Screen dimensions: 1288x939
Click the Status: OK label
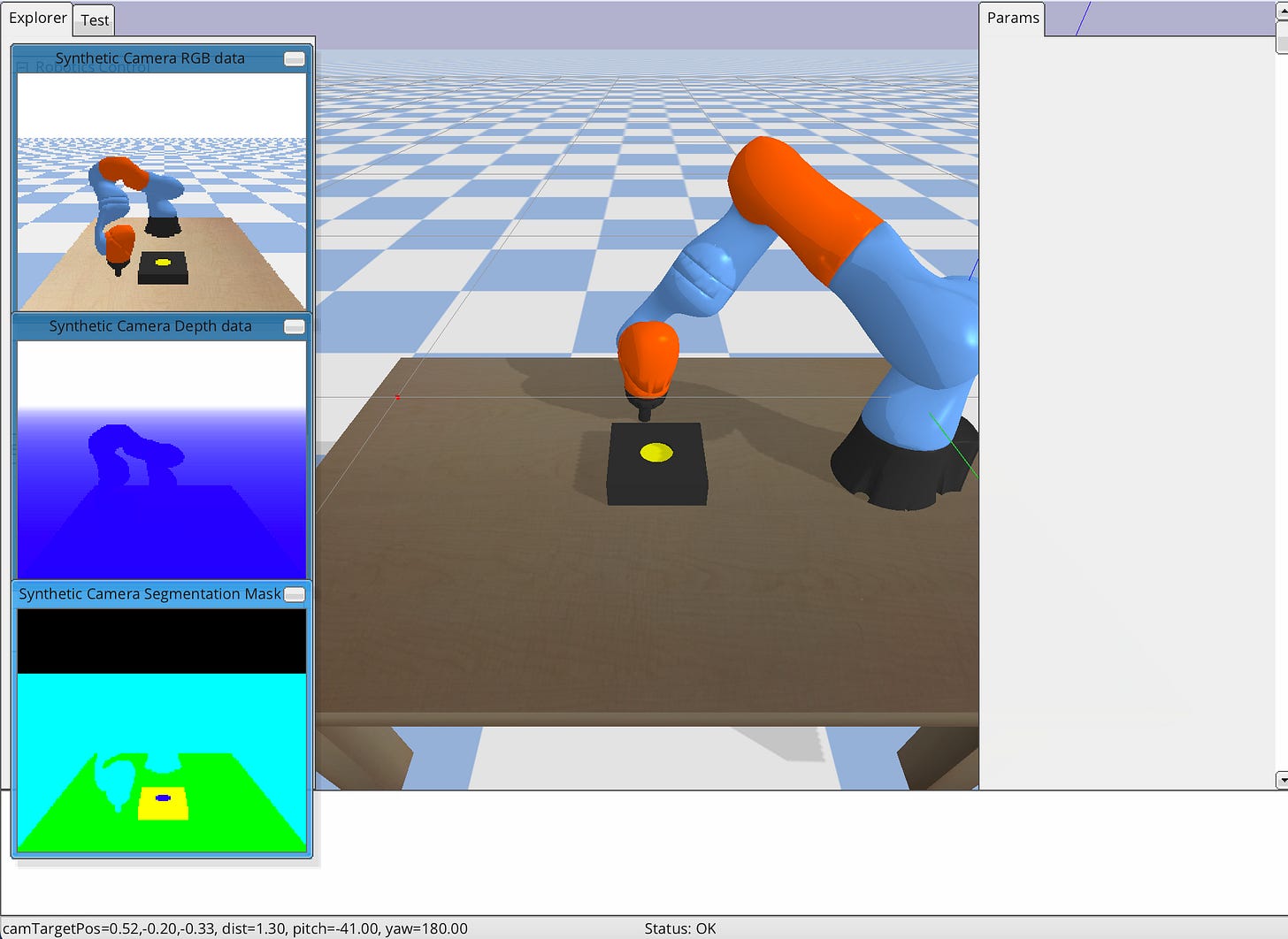point(679,928)
